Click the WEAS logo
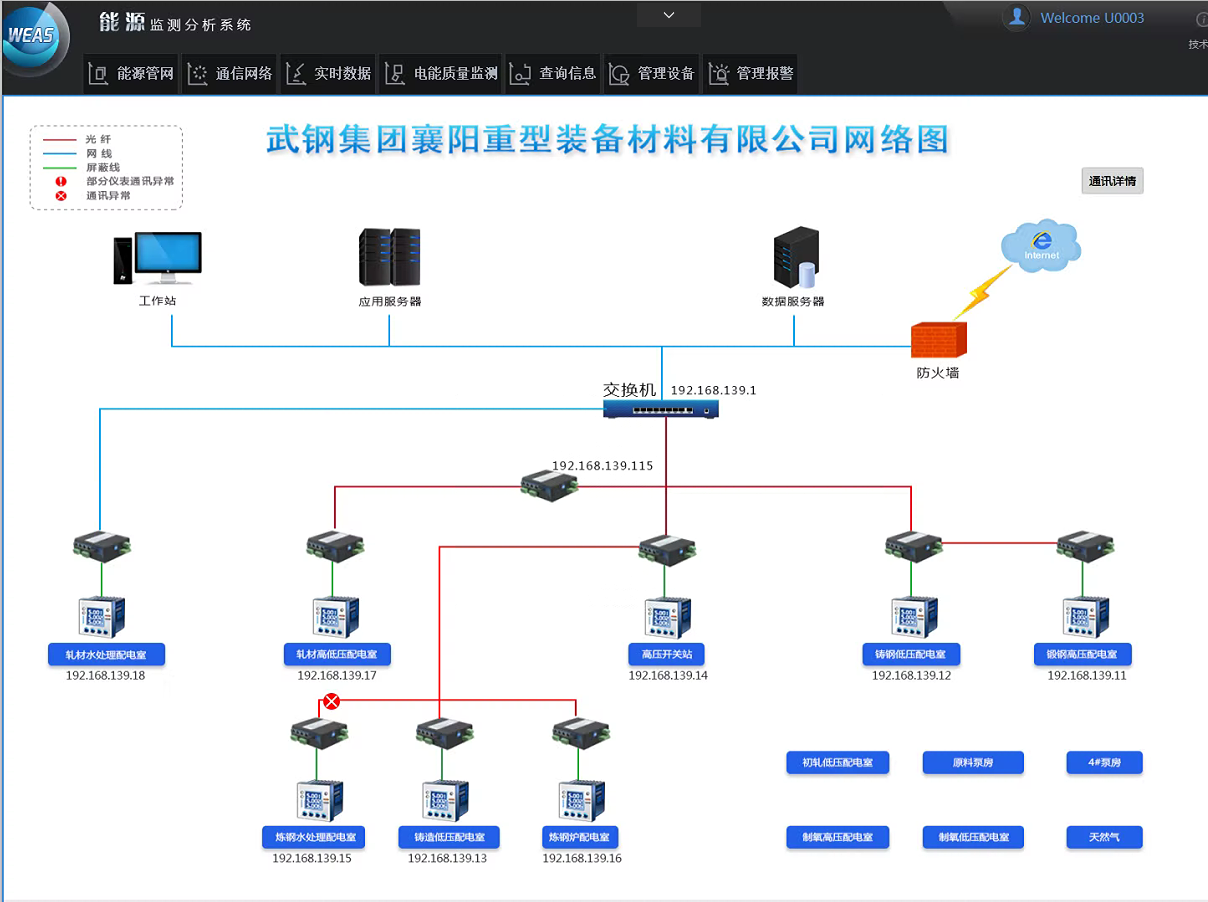Screen dimensions: 1208x902 tap(32, 38)
